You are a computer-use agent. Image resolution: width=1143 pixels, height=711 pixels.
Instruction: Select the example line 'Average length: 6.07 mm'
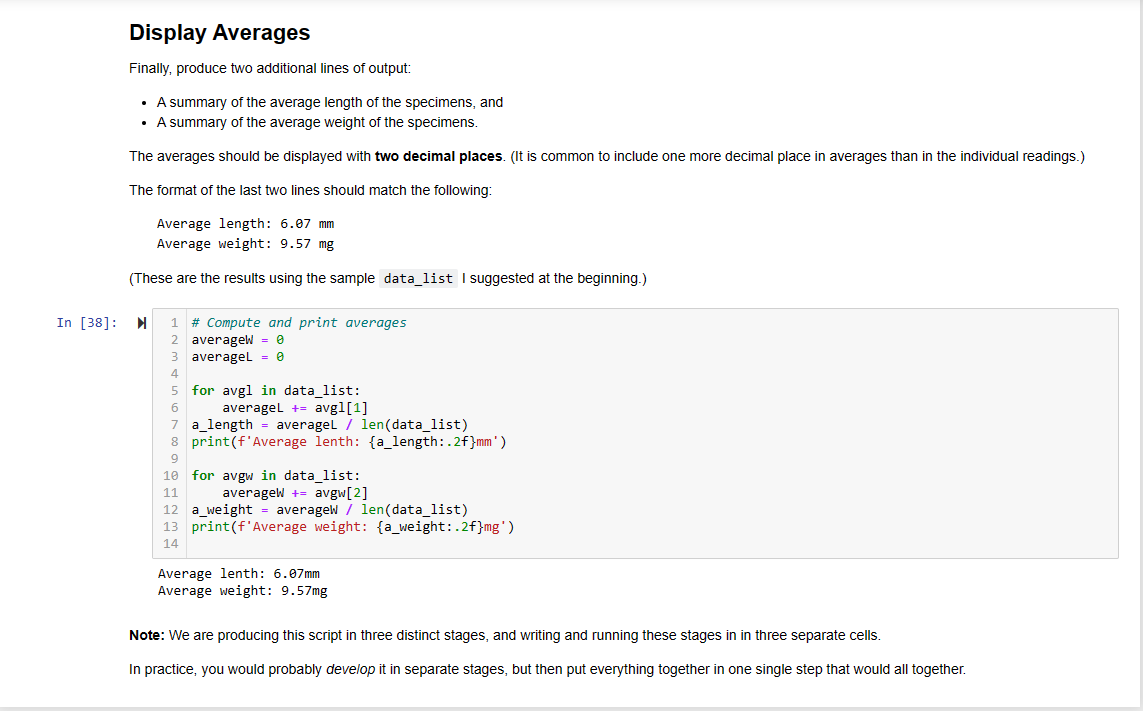(x=245, y=223)
